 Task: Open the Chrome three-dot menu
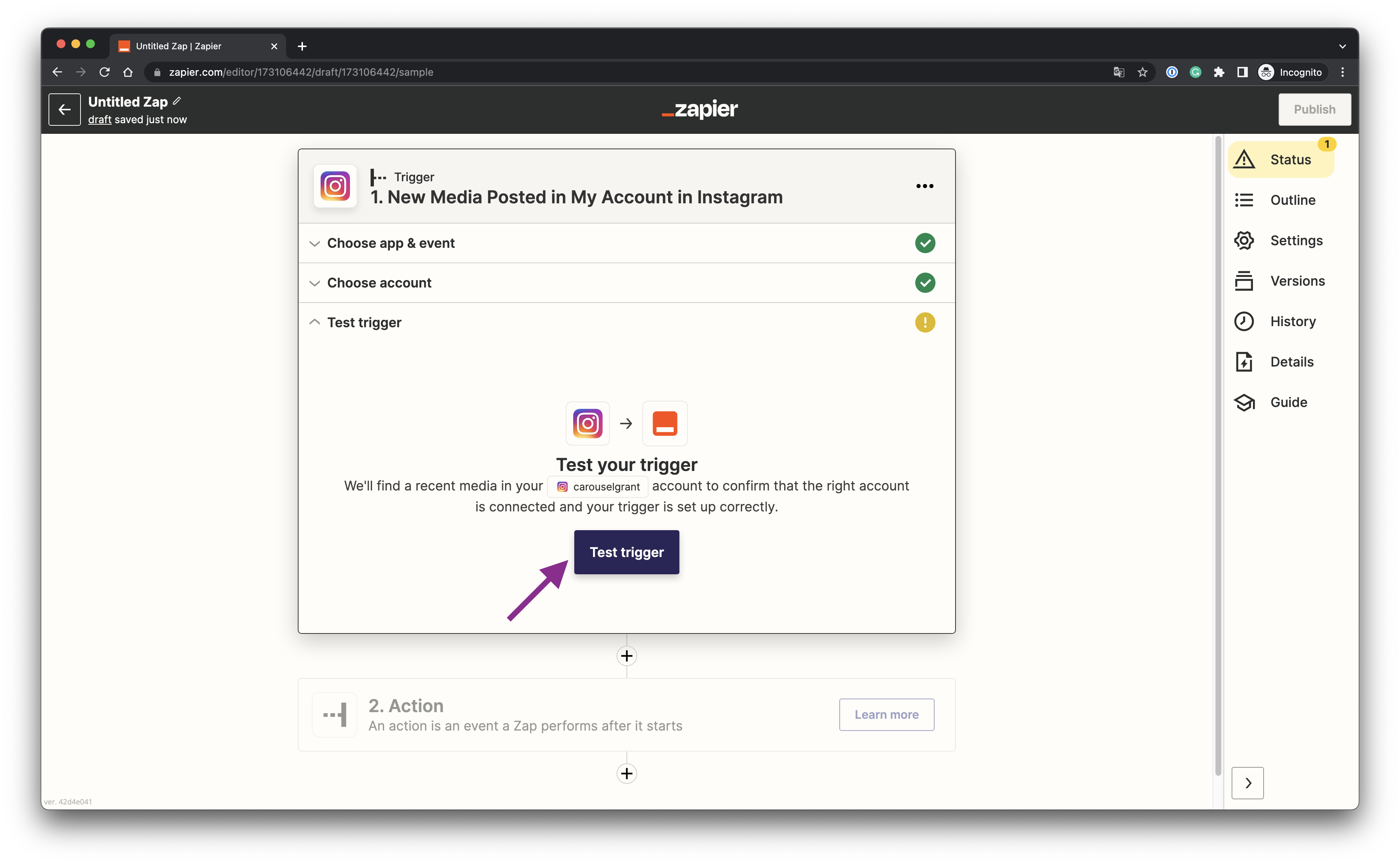point(1342,72)
